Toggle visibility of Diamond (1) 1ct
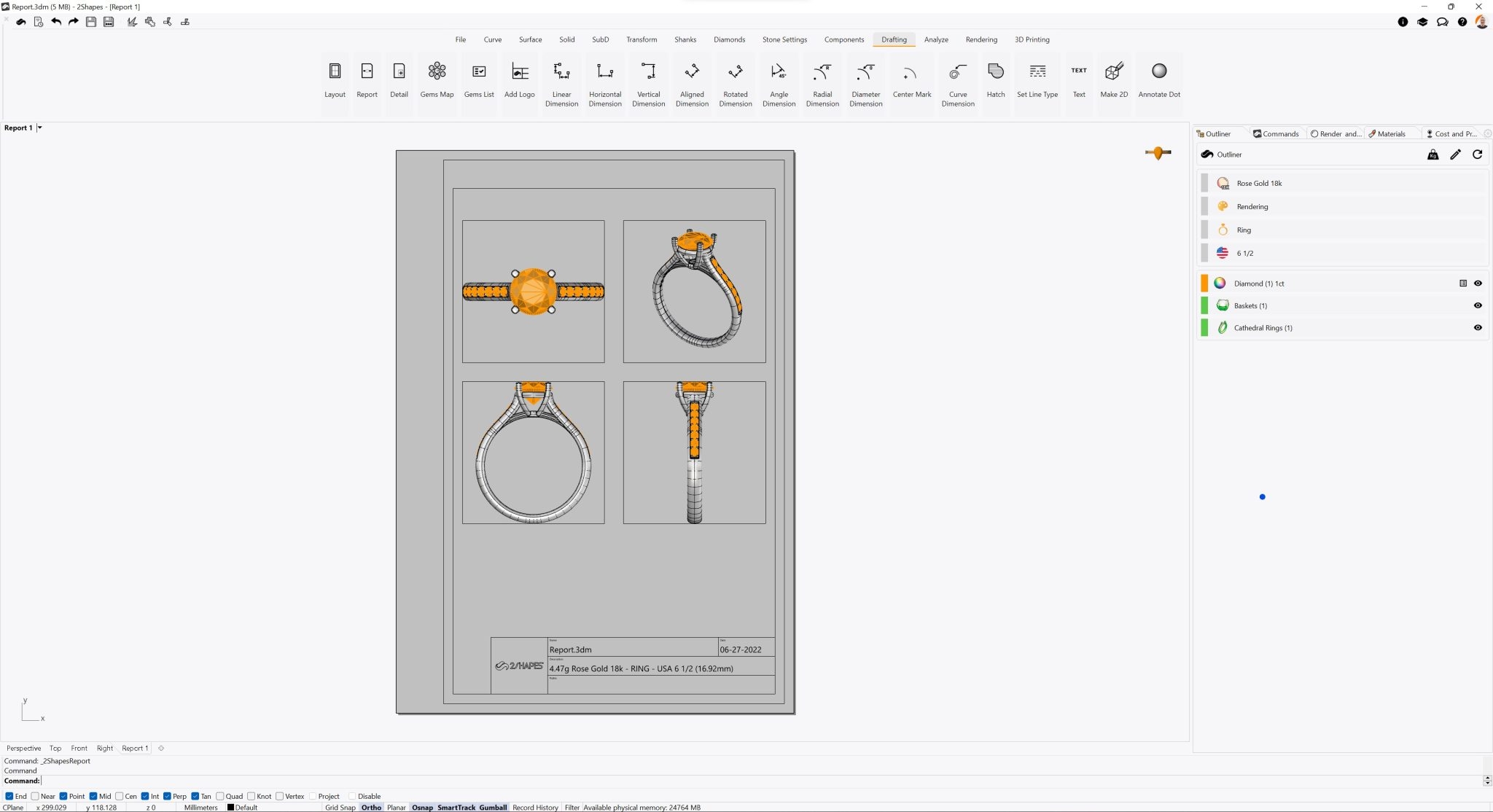 pos(1478,284)
